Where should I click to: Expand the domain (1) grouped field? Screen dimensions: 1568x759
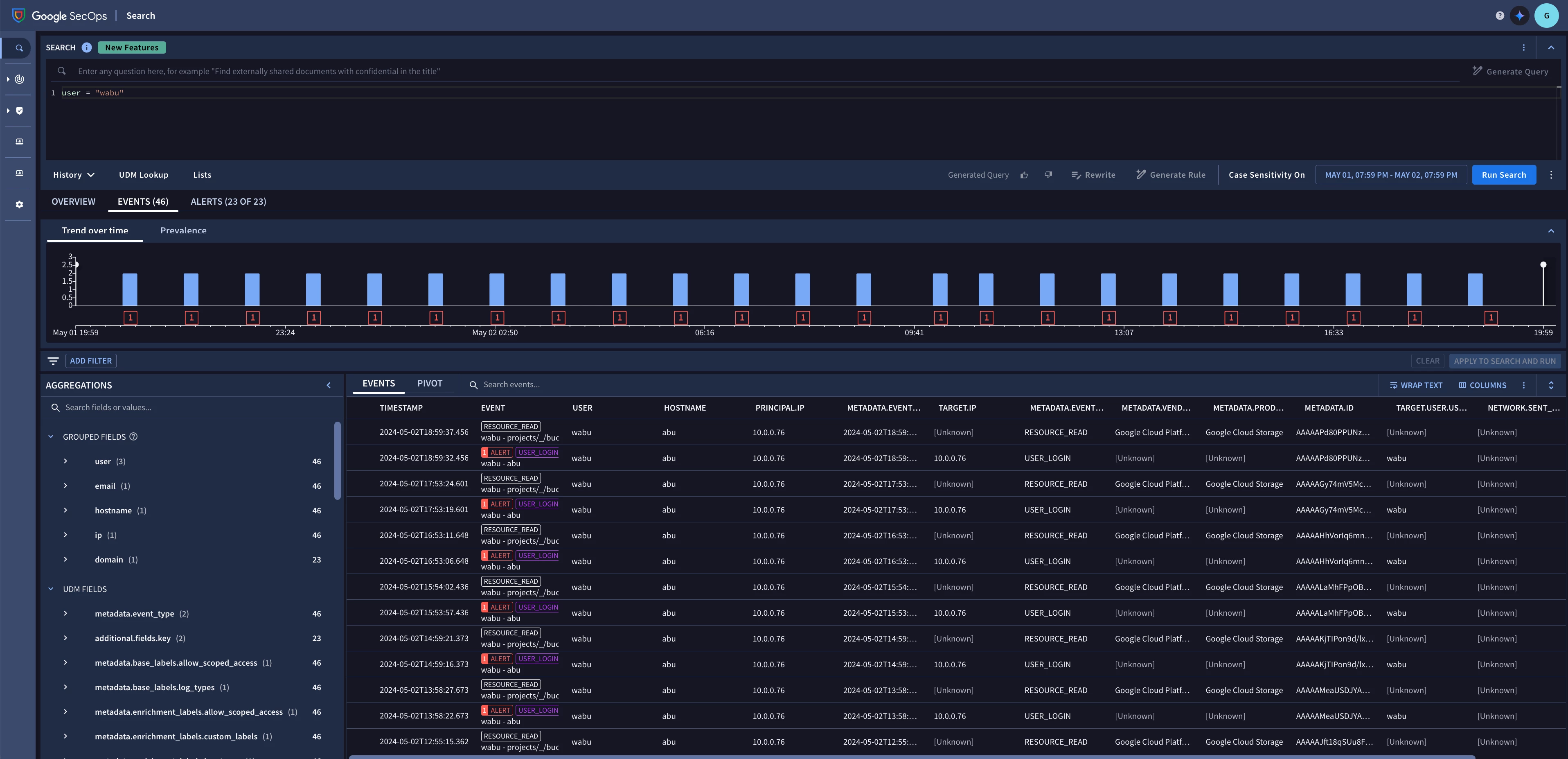[x=65, y=560]
